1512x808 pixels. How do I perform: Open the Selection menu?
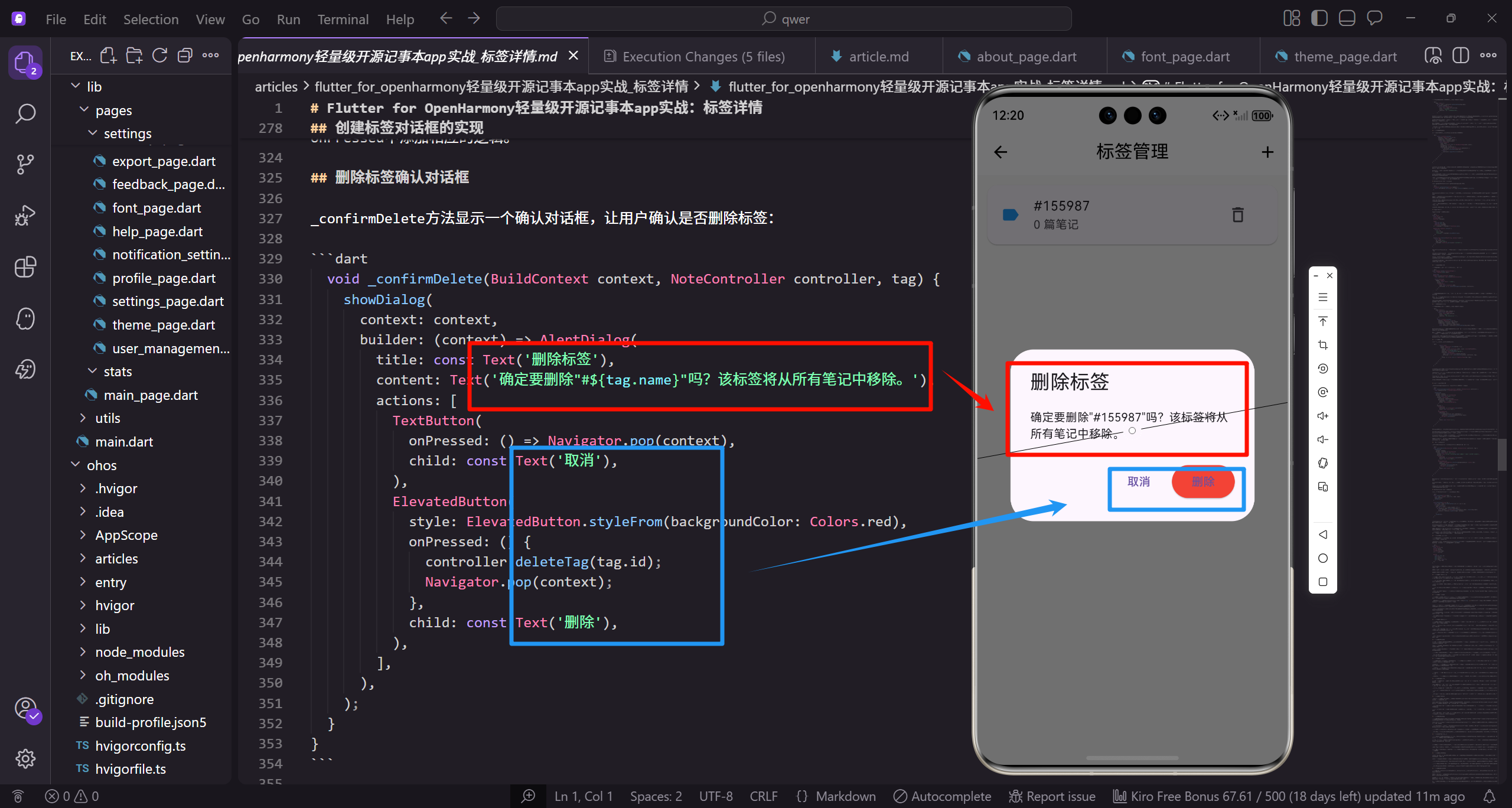(x=151, y=19)
